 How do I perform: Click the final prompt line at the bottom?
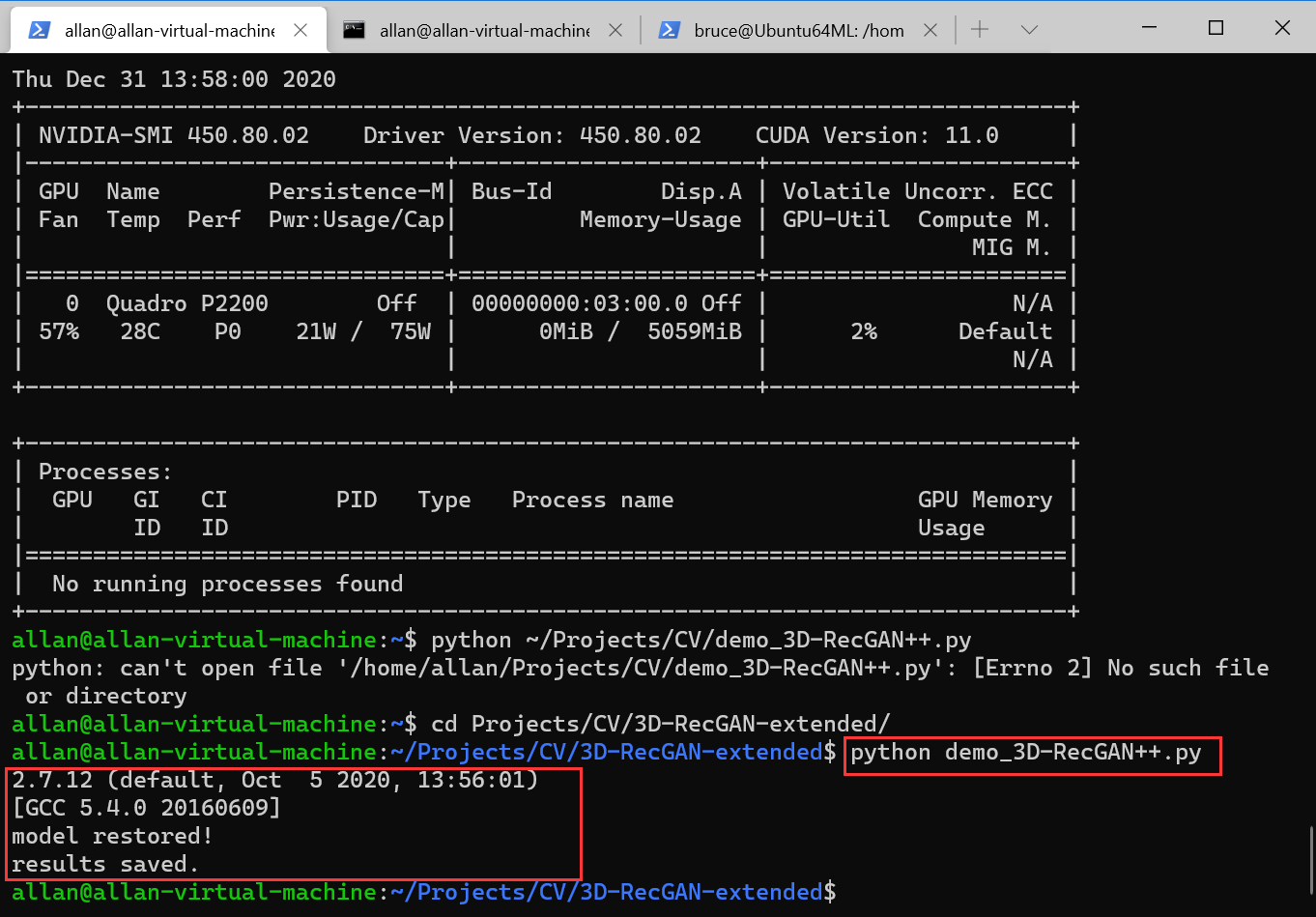424,892
